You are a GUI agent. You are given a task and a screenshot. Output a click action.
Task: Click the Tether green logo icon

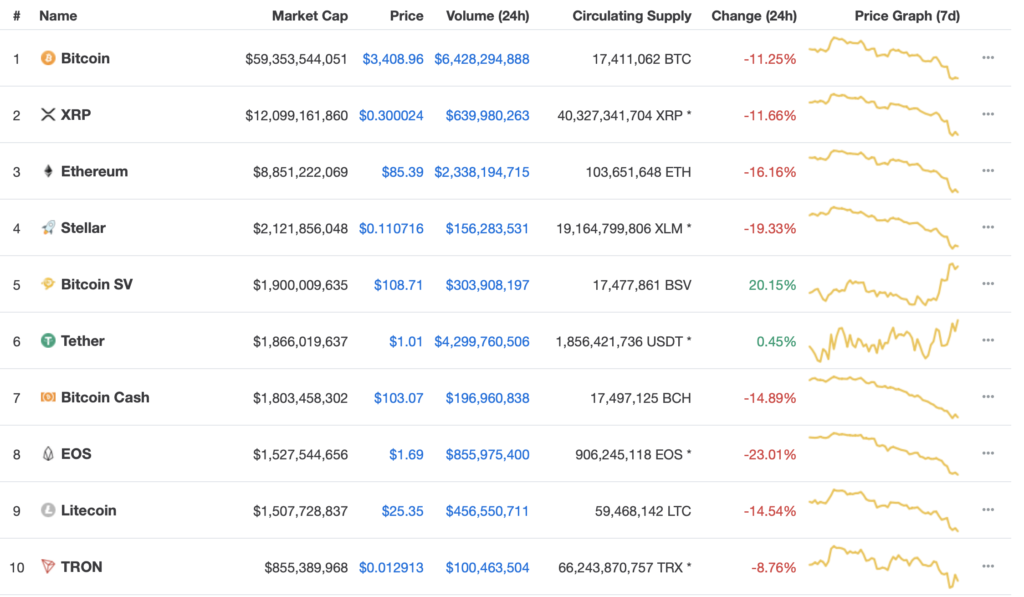48,341
